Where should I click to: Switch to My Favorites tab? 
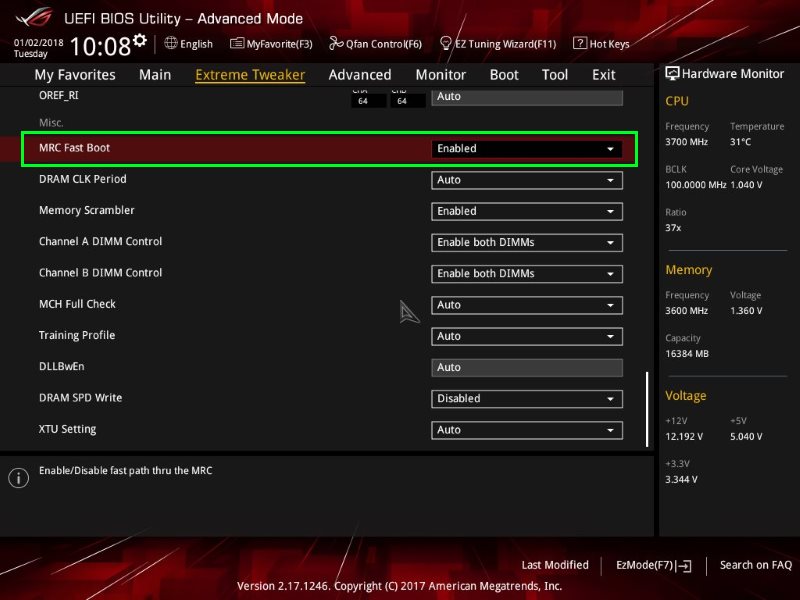[75, 75]
